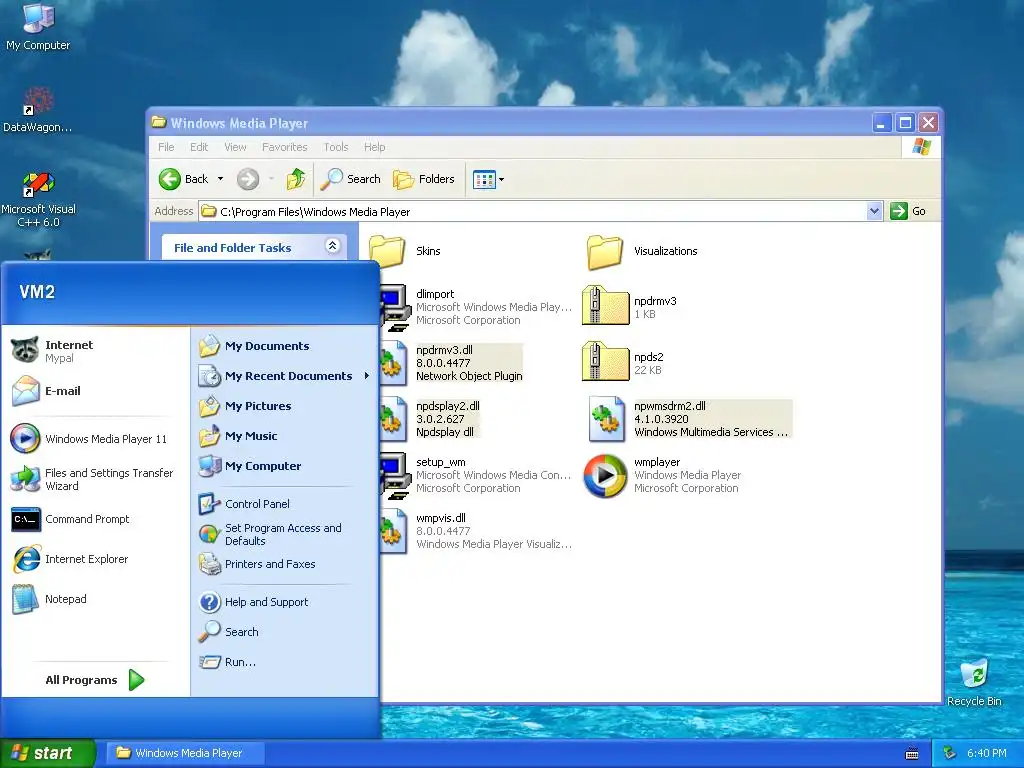Open Set Program Access and Defaults
Viewport: 1024px width, 768px height.
(x=285, y=534)
